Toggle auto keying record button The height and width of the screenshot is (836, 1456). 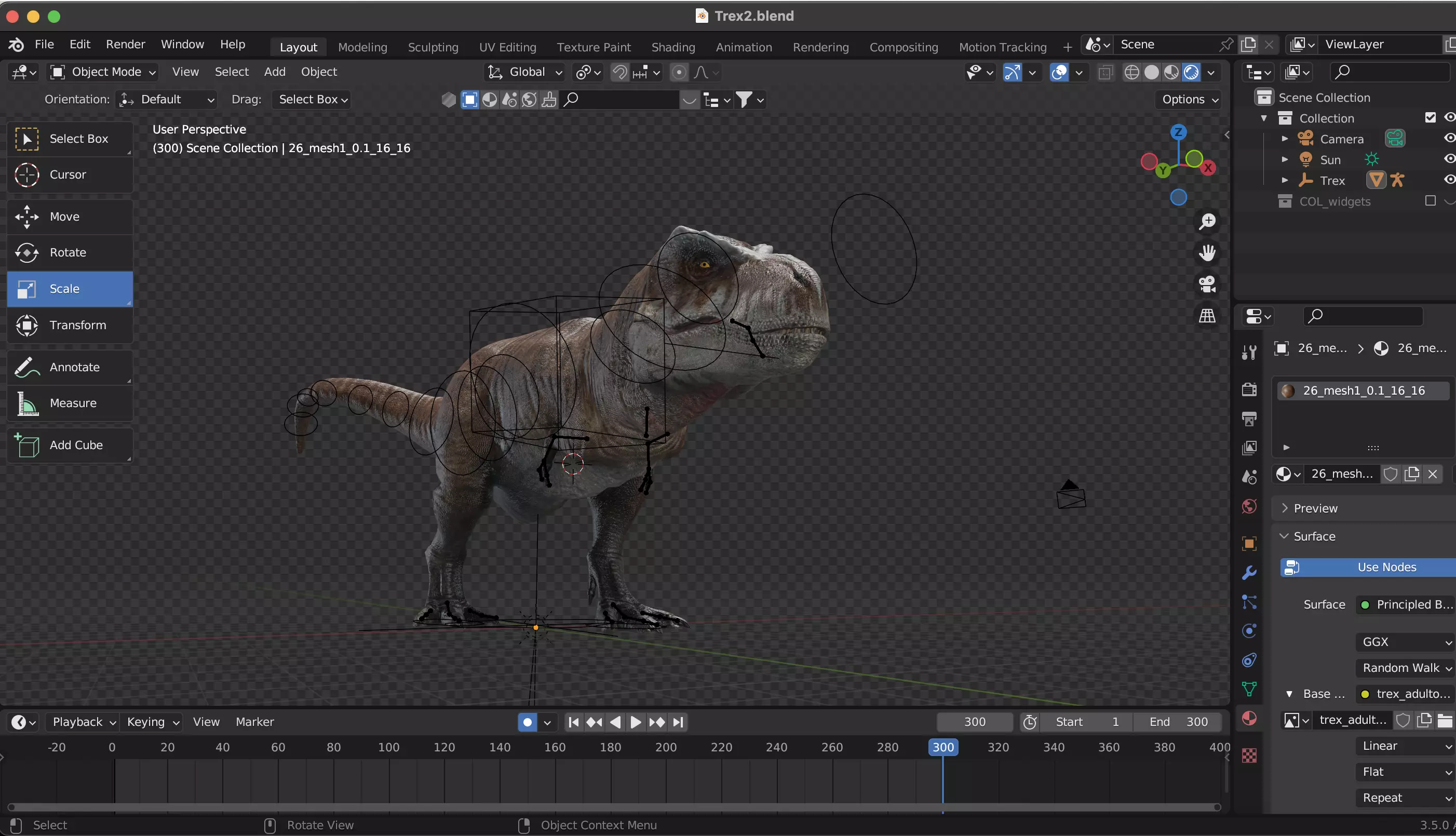click(x=527, y=722)
